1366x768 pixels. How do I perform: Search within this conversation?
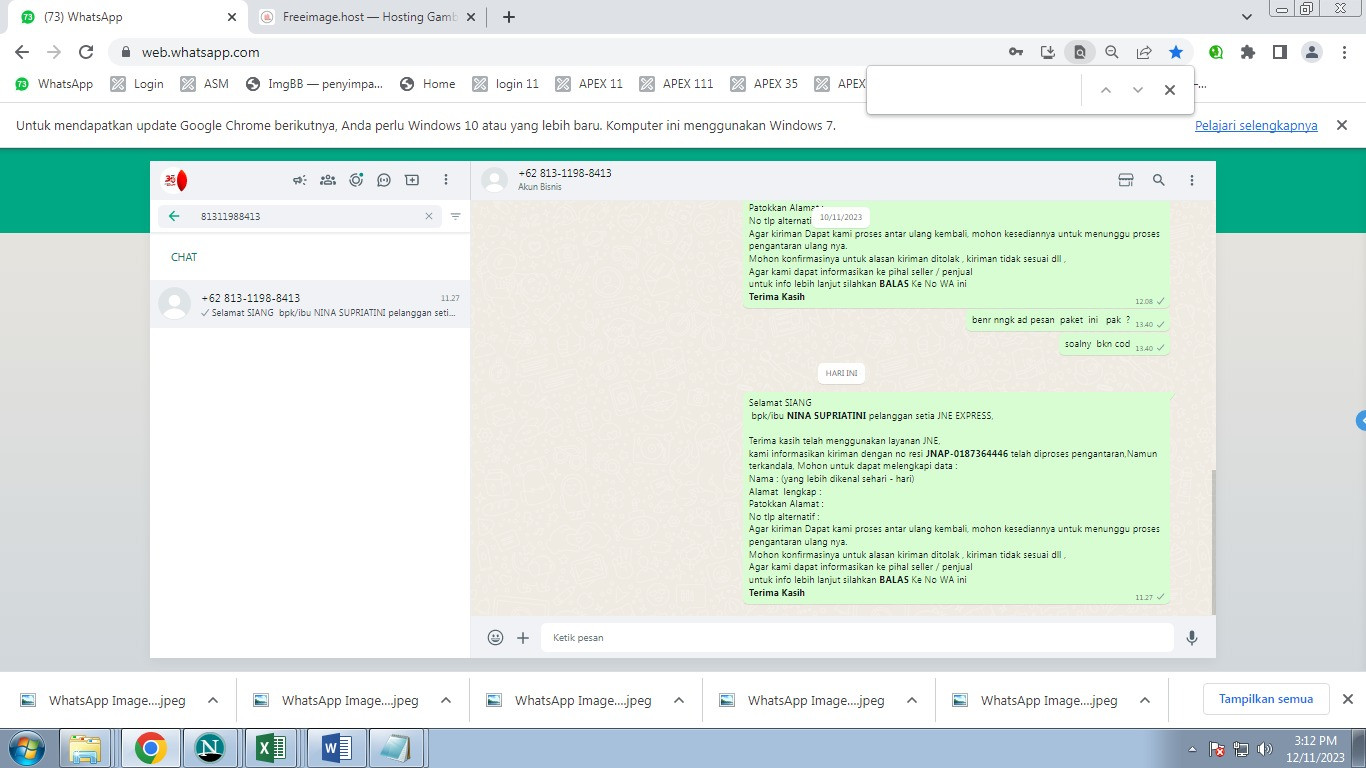pos(1159,180)
